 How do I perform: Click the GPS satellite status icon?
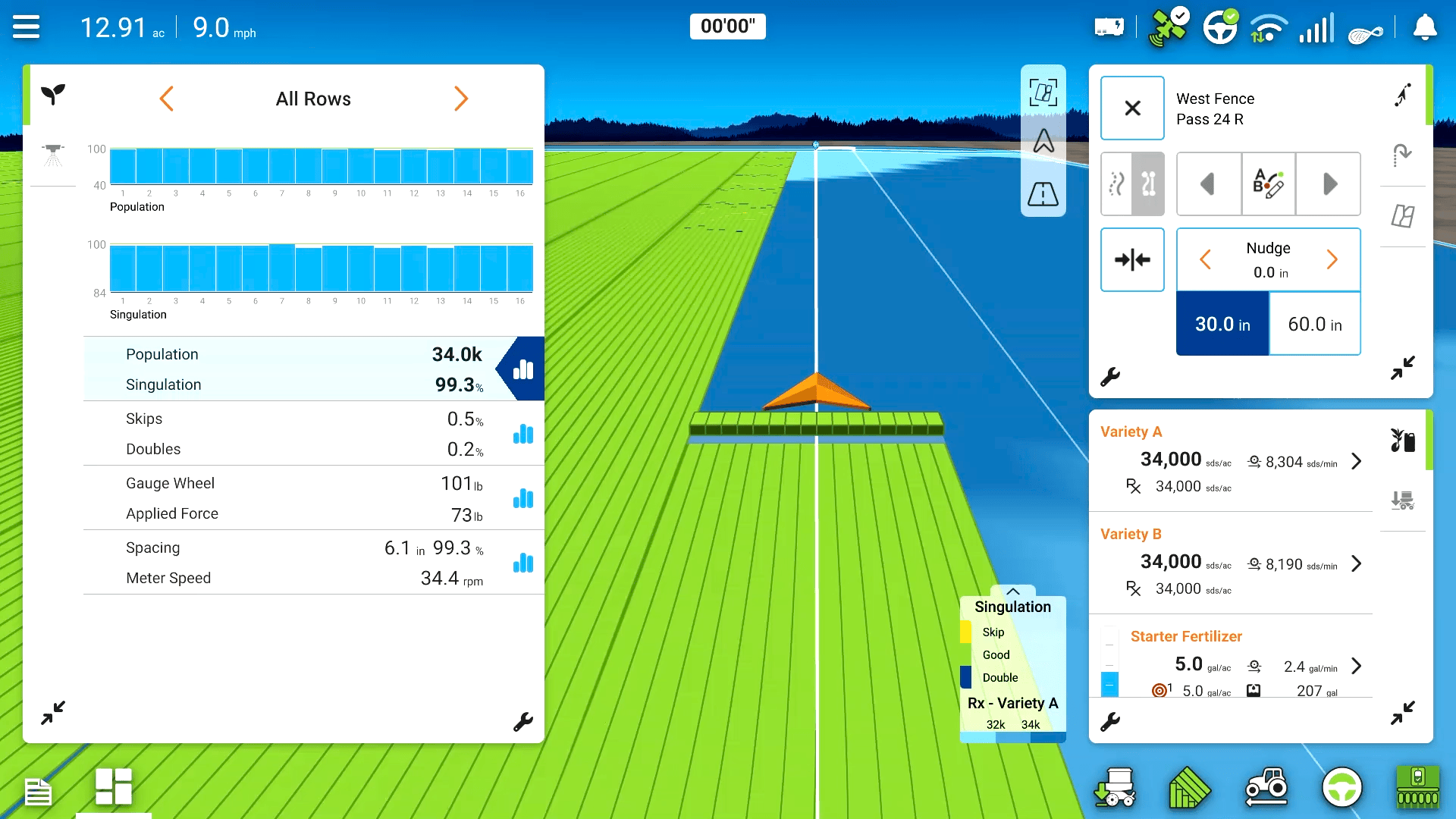pyautogui.click(x=1168, y=28)
